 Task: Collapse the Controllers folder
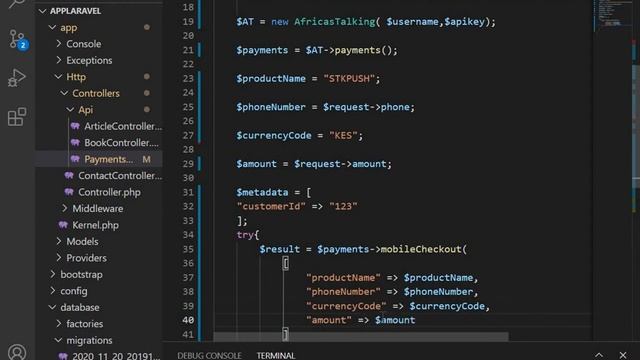coord(64,93)
